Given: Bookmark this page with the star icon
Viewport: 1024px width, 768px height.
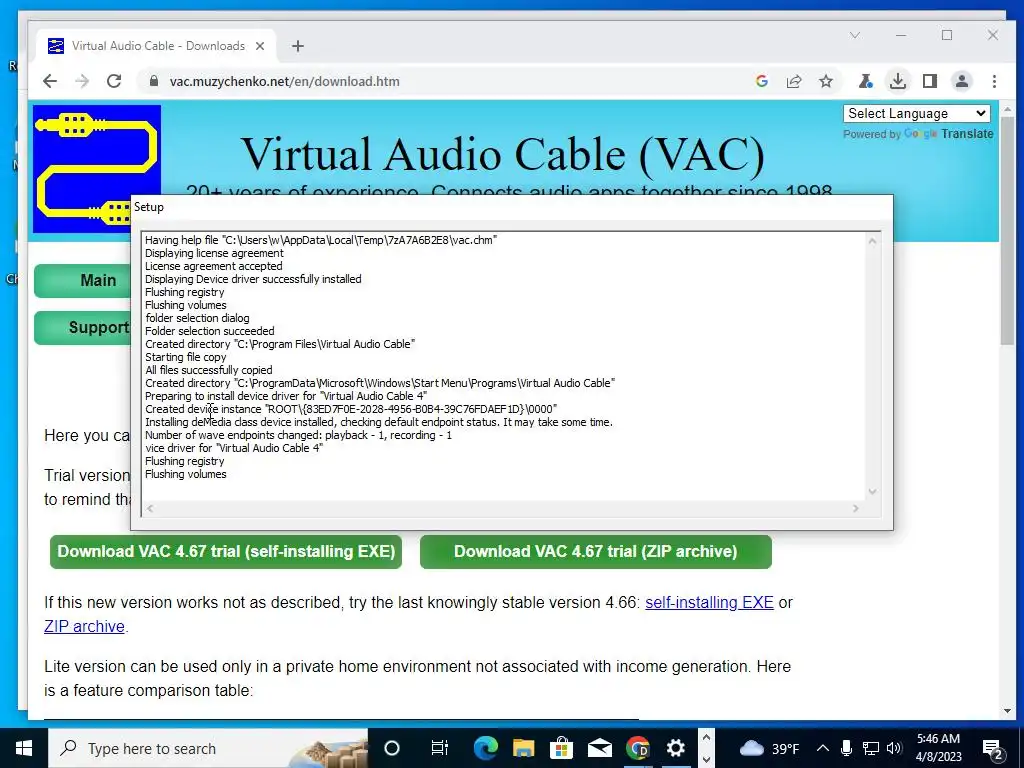Looking at the screenshot, I should pos(826,81).
